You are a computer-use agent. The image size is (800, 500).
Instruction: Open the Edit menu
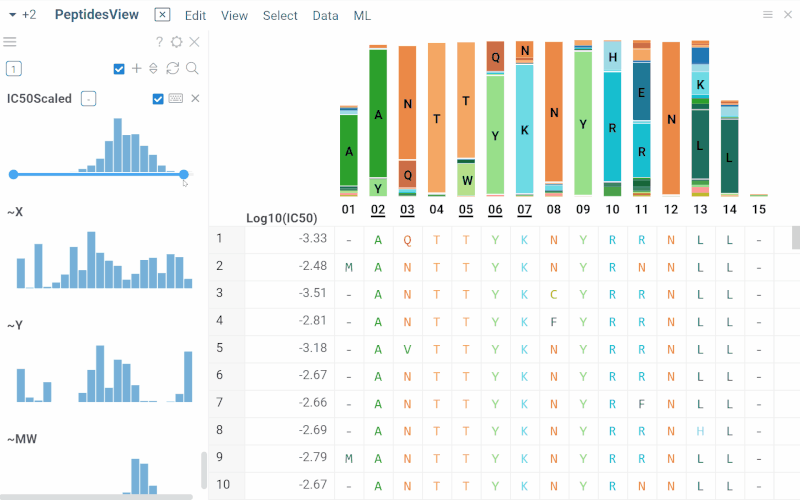click(x=195, y=16)
